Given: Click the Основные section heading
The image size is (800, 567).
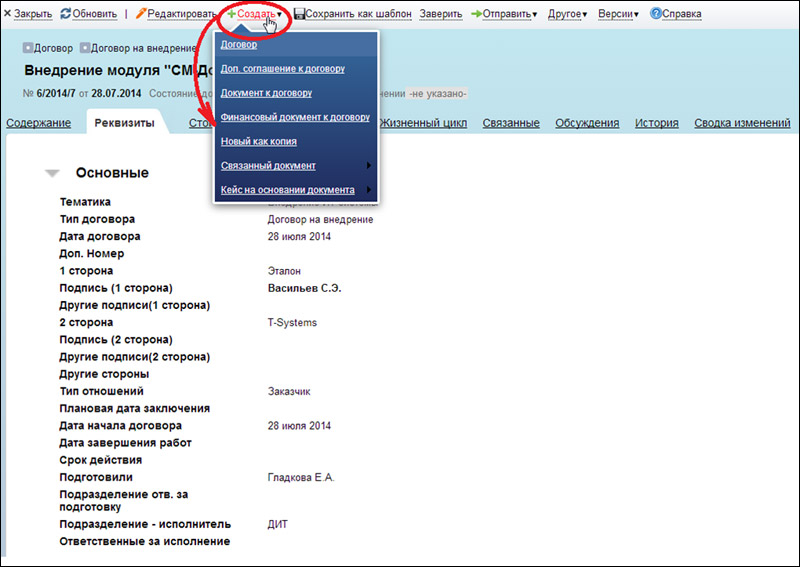Looking at the screenshot, I should pyautogui.click(x=112, y=173).
